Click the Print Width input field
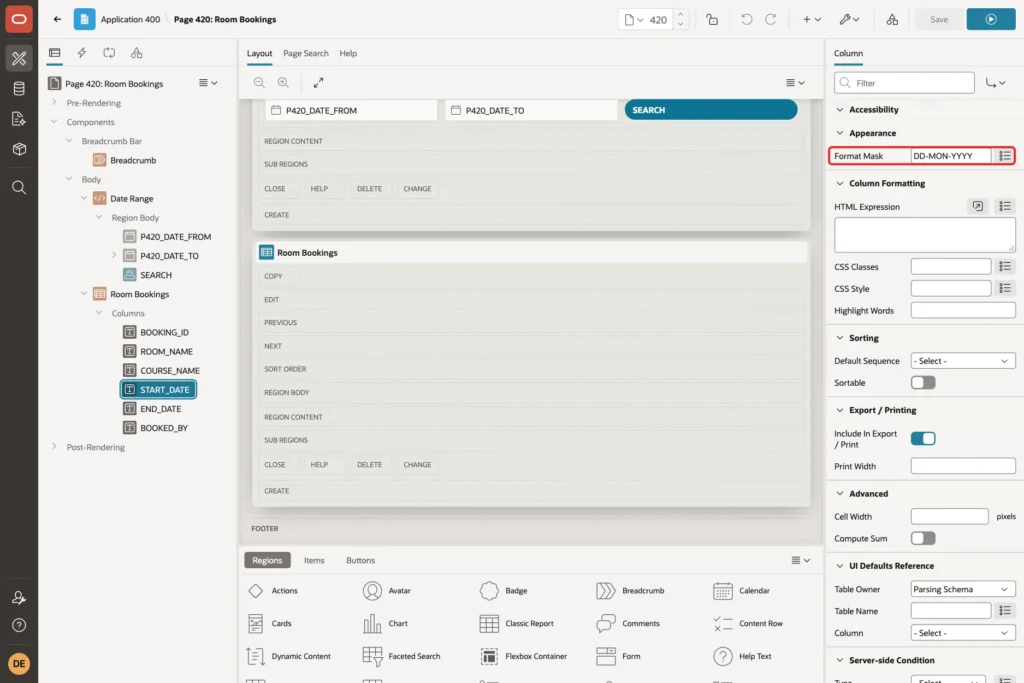1024x683 pixels. tap(963, 466)
